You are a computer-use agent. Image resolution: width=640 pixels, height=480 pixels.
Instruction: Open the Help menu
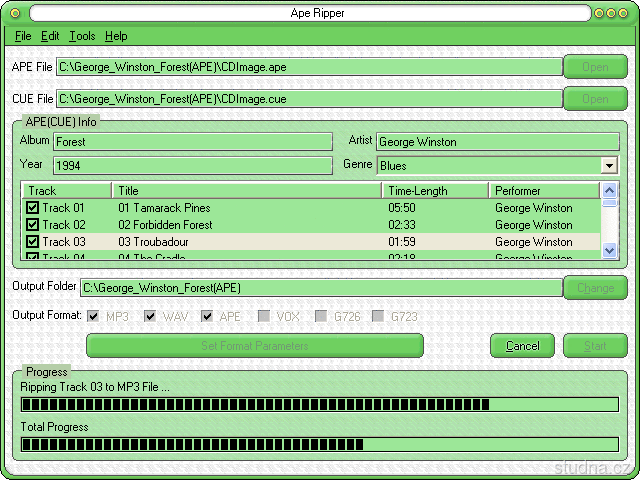[x=116, y=36]
